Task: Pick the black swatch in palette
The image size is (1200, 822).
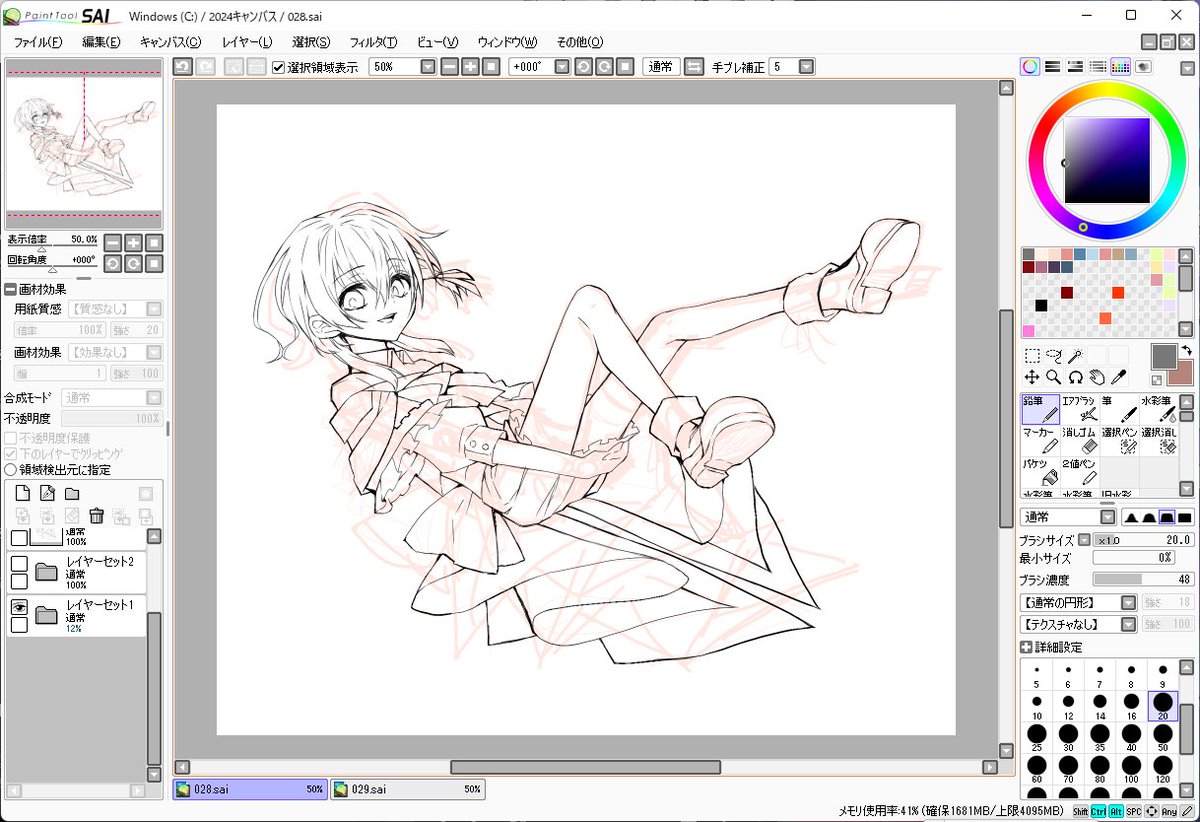Action: click(x=1041, y=305)
